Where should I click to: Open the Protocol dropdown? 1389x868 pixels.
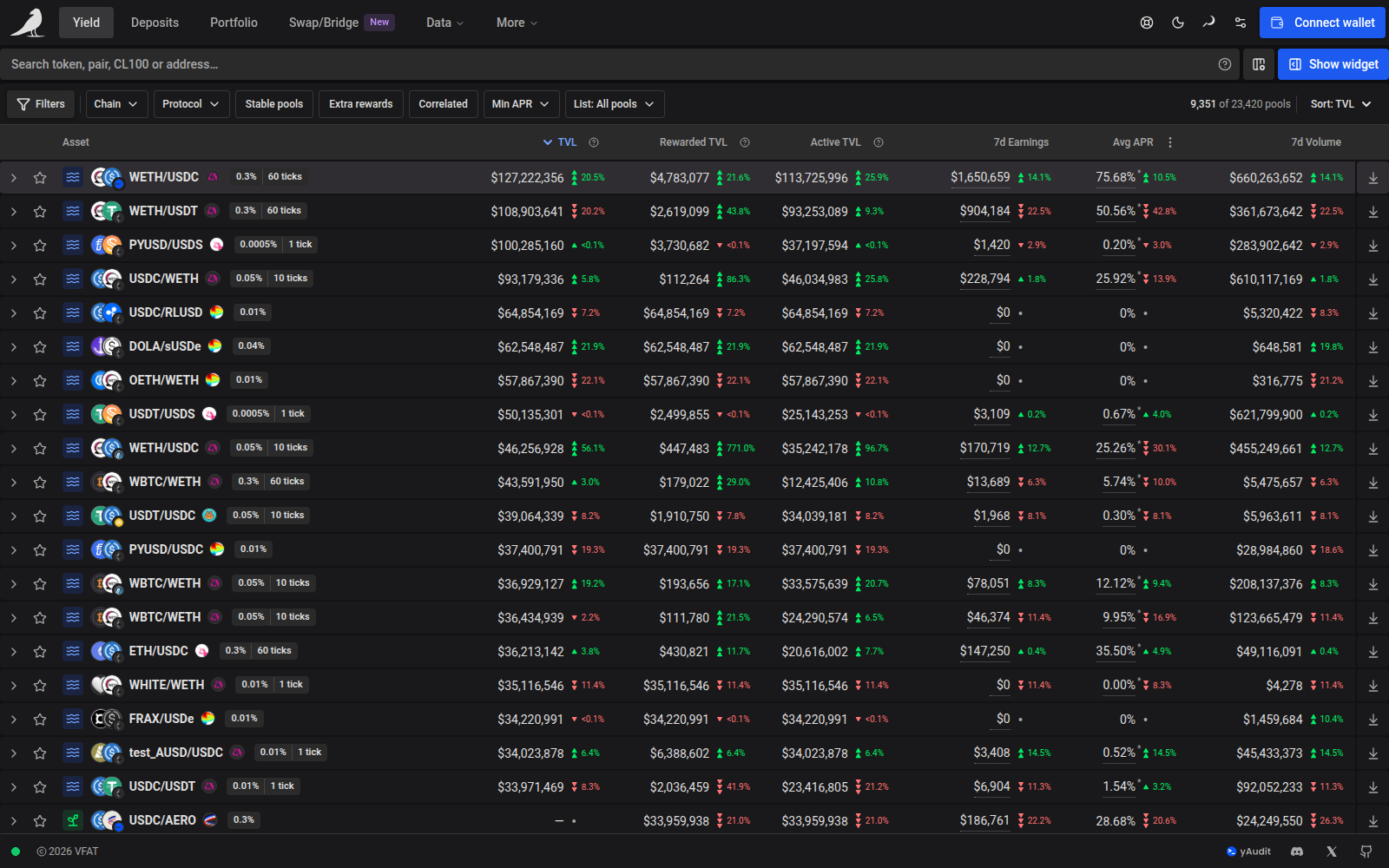[x=192, y=104]
